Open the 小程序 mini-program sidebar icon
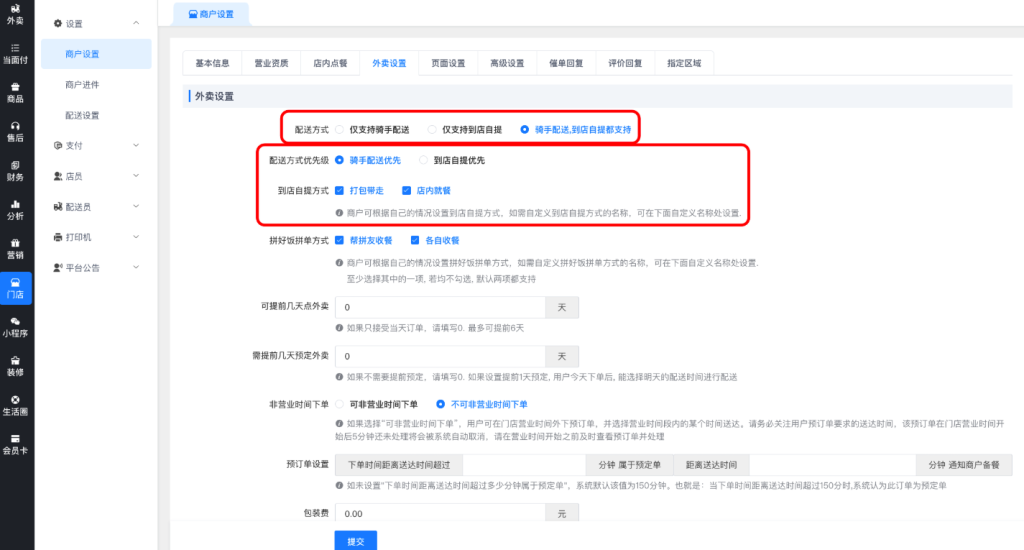 tap(15, 326)
